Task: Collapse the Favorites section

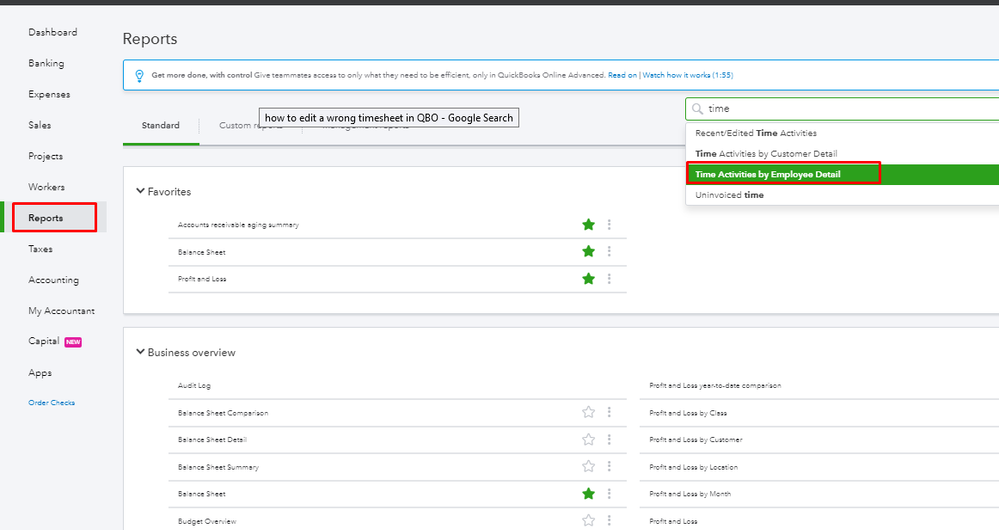Action: click(x=140, y=192)
